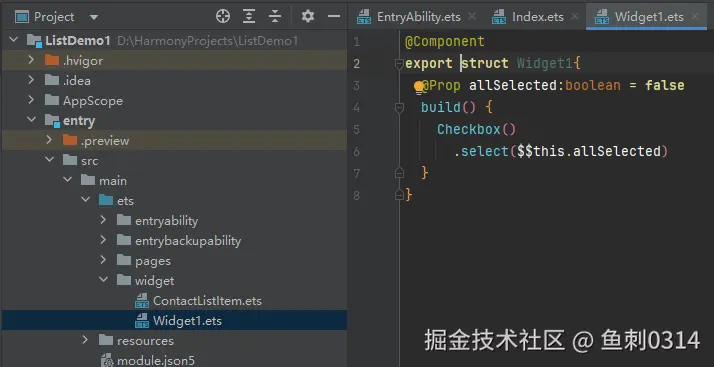This screenshot has height=367, width=714.
Task: Click fold end marker on line 8
Action: 399,195
